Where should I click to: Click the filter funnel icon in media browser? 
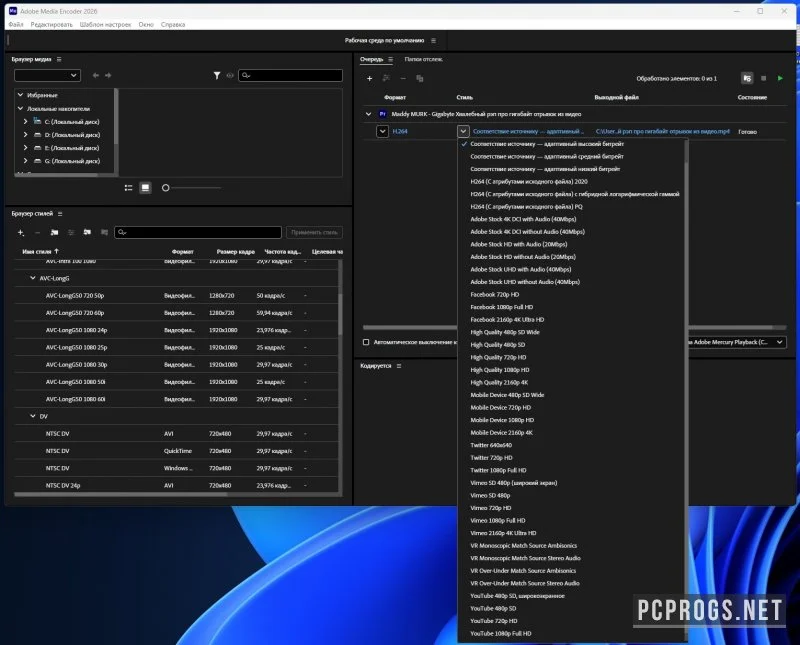click(x=217, y=76)
